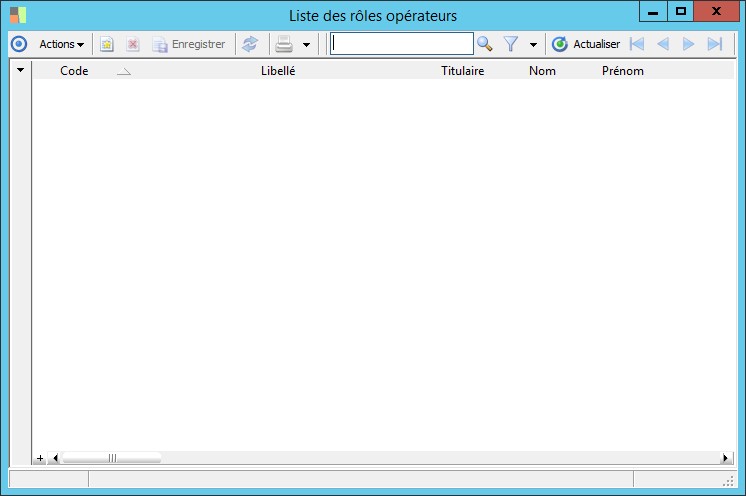746x496 pixels.
Task: Click the Prénom column header
Action: tap(623, 71)
